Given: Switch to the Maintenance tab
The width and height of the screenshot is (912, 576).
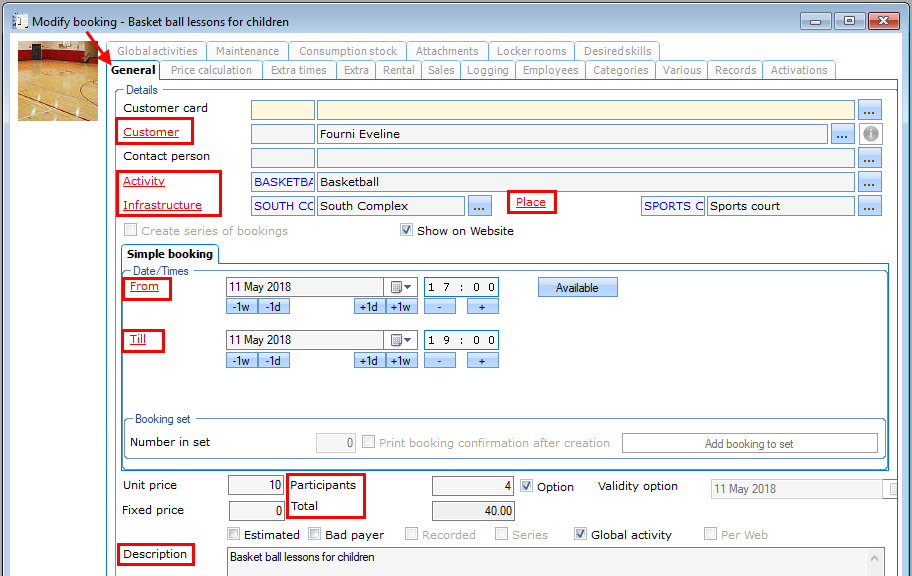Looking at the screenshot, I should click(x=247, y=51).
